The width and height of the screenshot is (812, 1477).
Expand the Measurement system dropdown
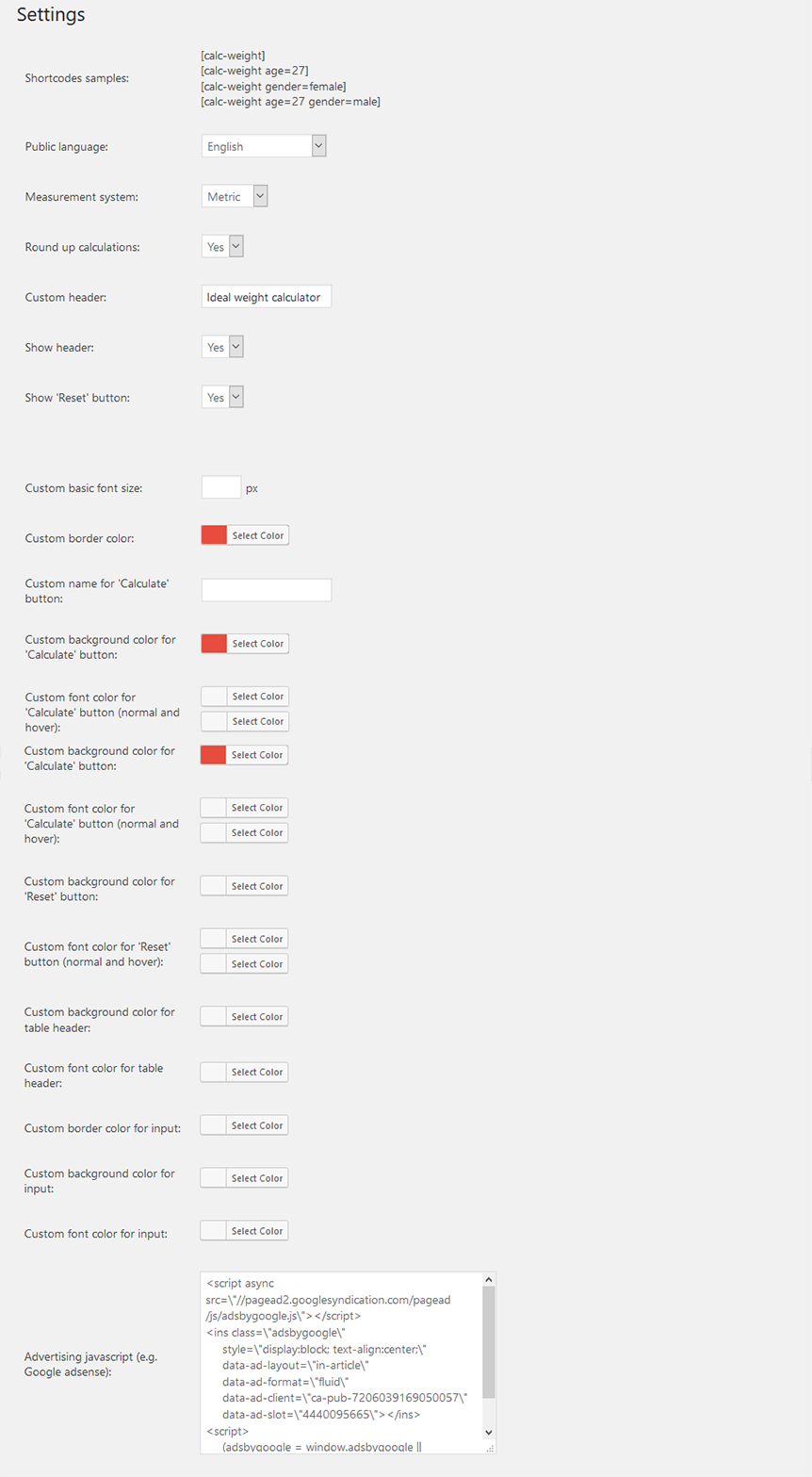tap(235, 196)
